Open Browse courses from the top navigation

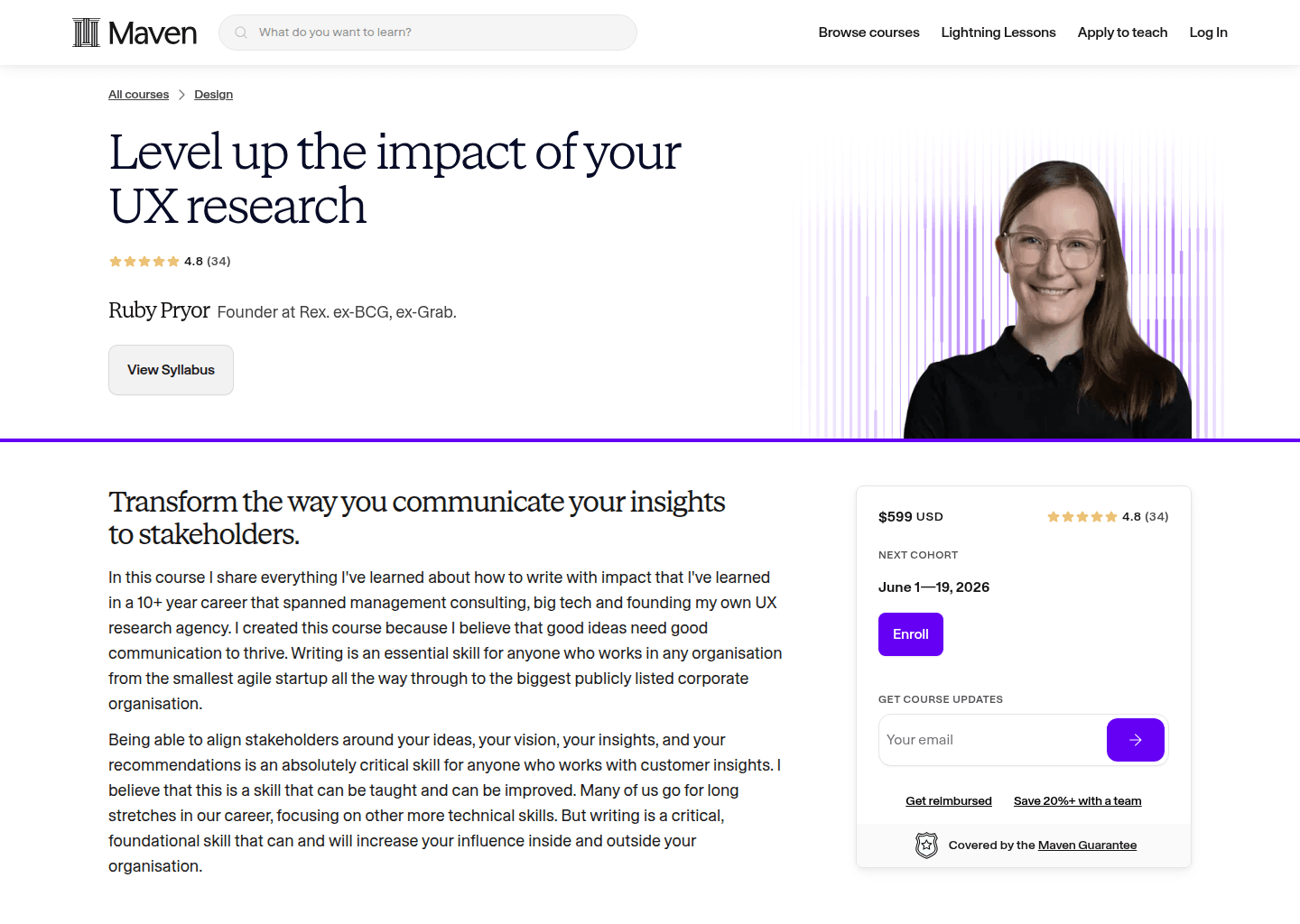click(868, 32)
